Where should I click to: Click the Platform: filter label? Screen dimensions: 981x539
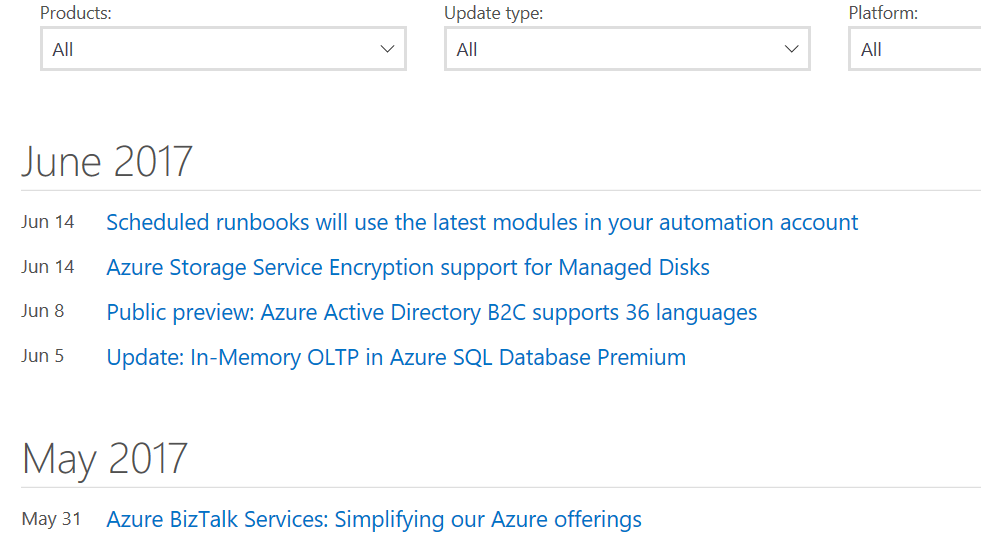pos(883,14)
